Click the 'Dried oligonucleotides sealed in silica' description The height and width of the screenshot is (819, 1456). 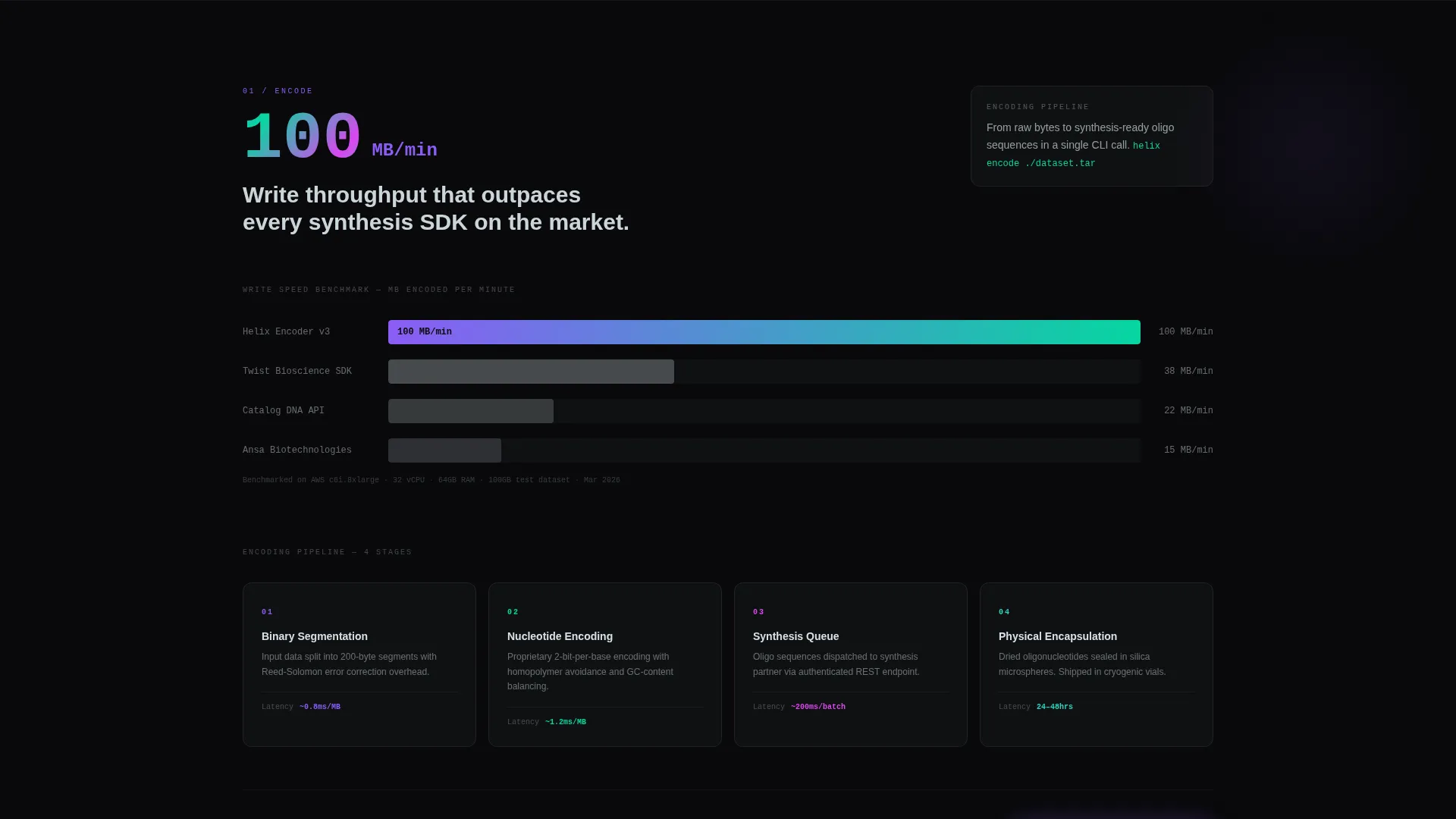click(x=1082, y=664)
